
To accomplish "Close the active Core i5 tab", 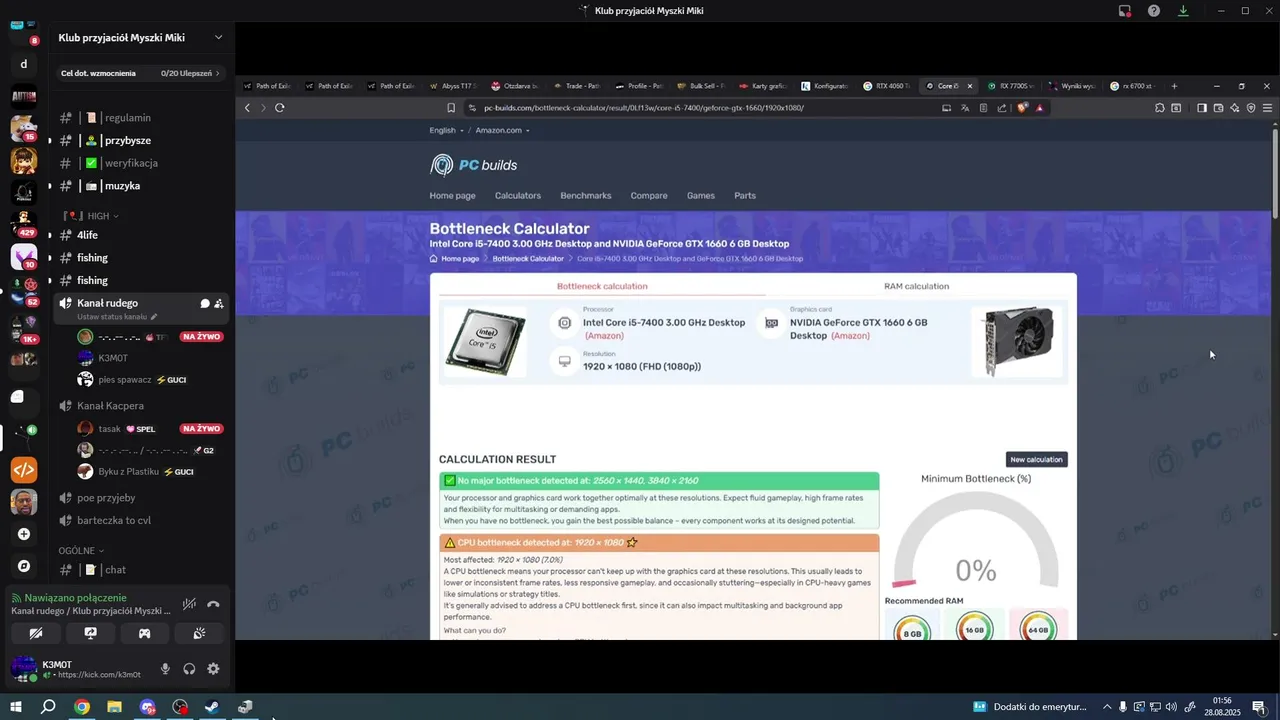I will 969,86.
